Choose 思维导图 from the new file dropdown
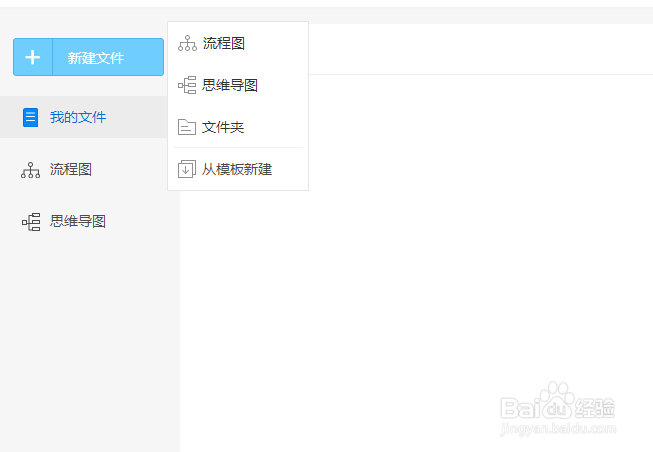The width and height of the screenshot is (653, 452). [230, 86]
